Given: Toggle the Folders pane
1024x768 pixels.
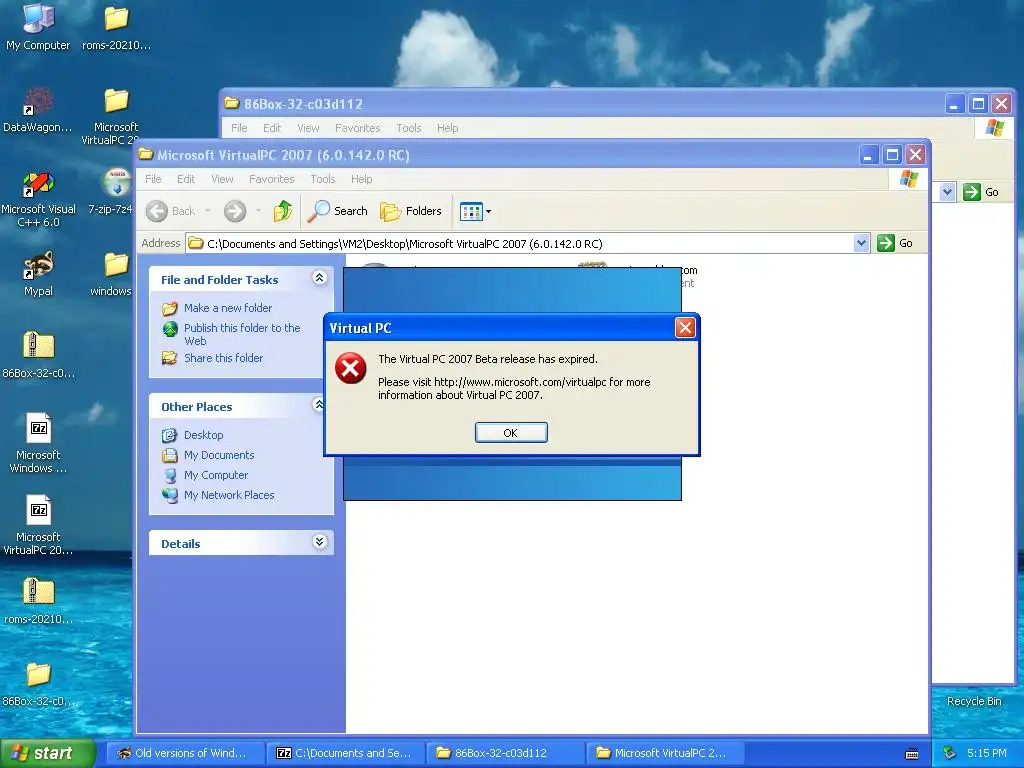Looking at the screenshot, I should click(411, 211).
